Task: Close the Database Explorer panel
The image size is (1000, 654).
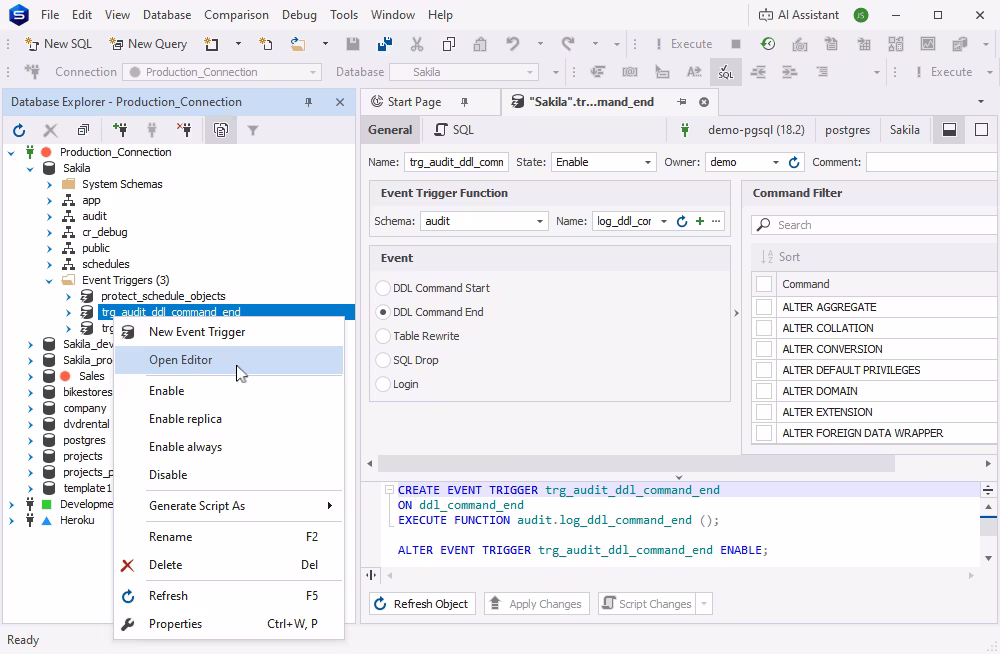Action: 340,102
